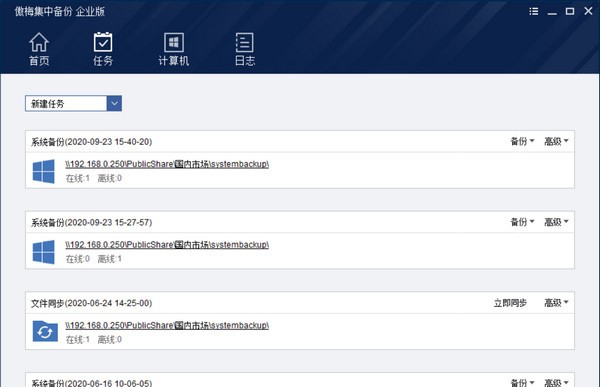
Task: Select the title 系统备份(2020-09-23 15-27-57)
Action: (x=91, y=222)
